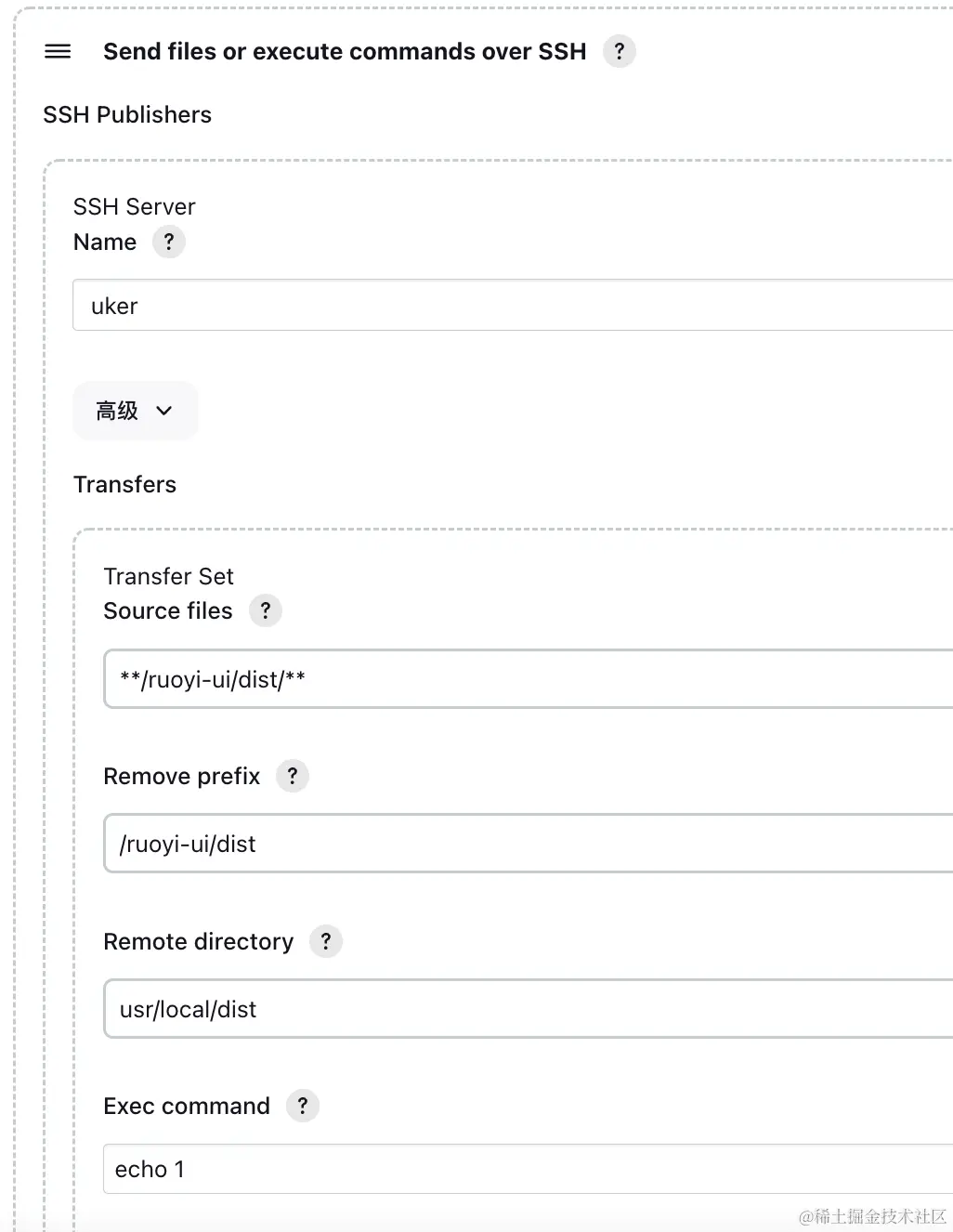The width and height of the screenshot is (953, 1232).
Task: Click the SSH Server label
Action: point(134,206)
